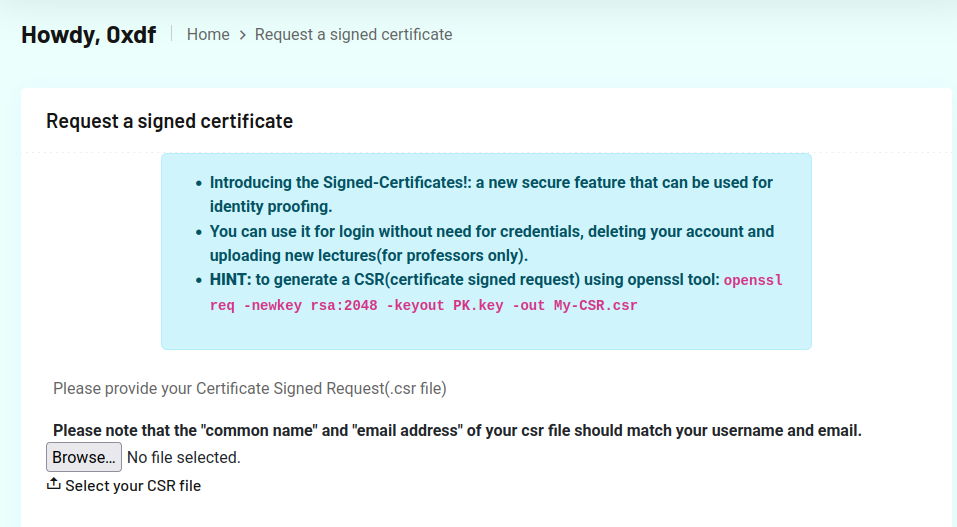This screenshot has height=527, width=957.
Task: Click the 'HINT: to generate a CSR' text
Action: point(464,280)
